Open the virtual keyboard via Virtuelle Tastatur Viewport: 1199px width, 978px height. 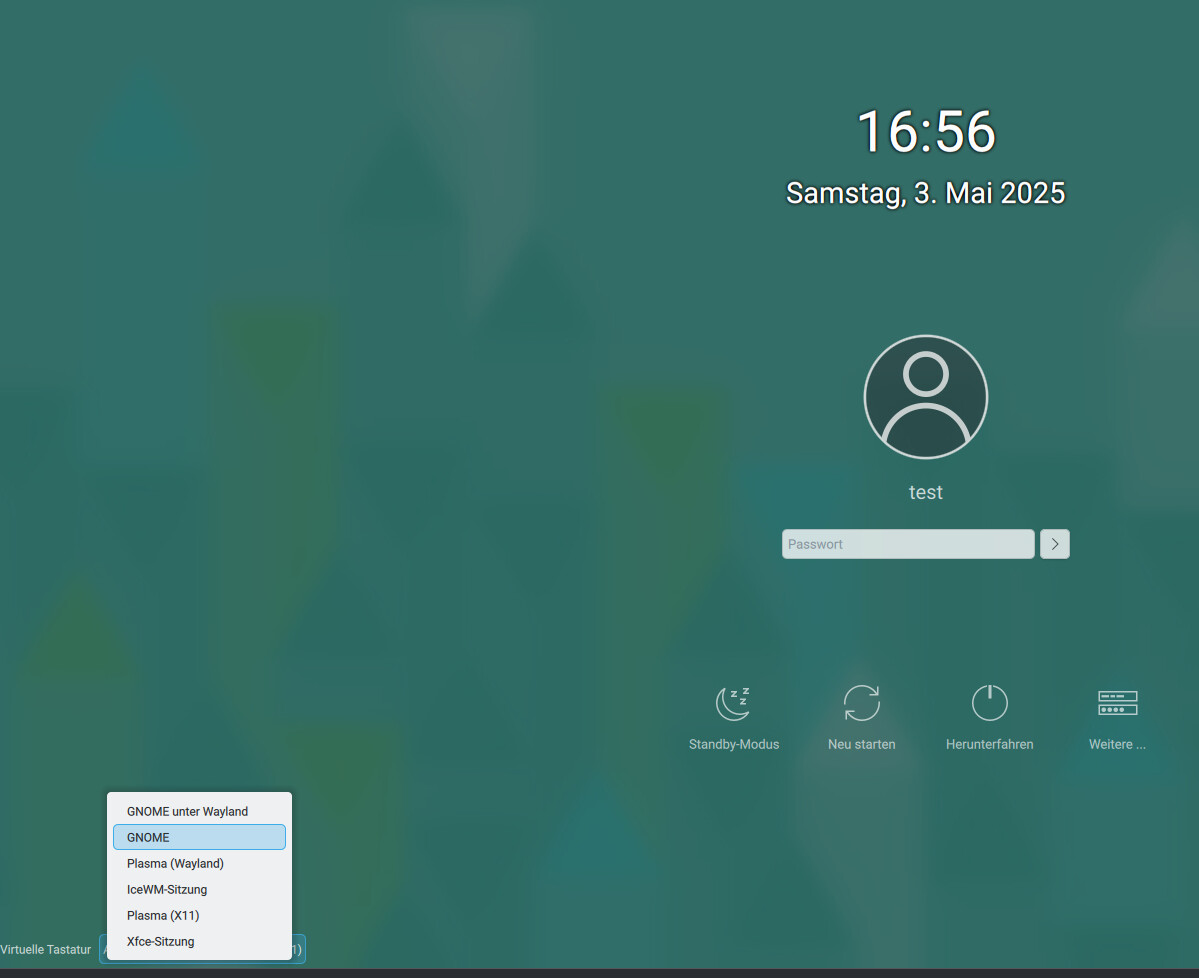click(x=45, y=949)
